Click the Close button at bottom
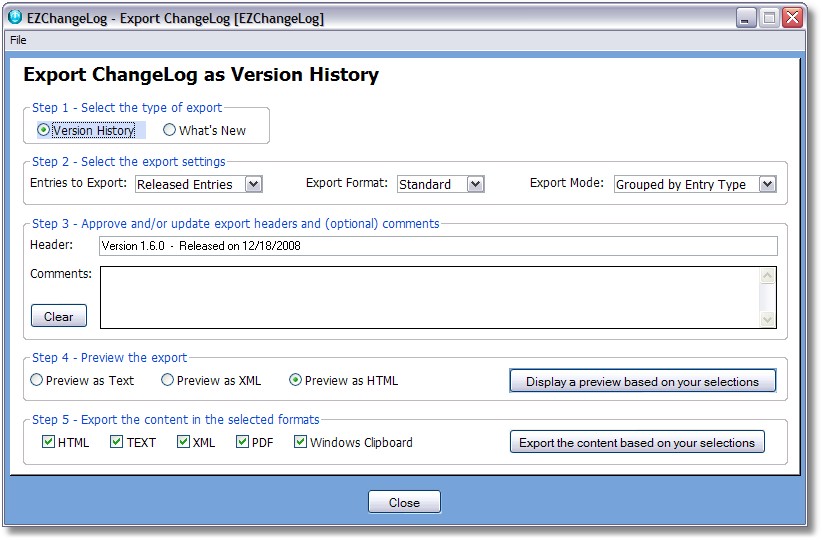Image resolution: width=822 pixels, height=541 pixels. pos(404,502)
